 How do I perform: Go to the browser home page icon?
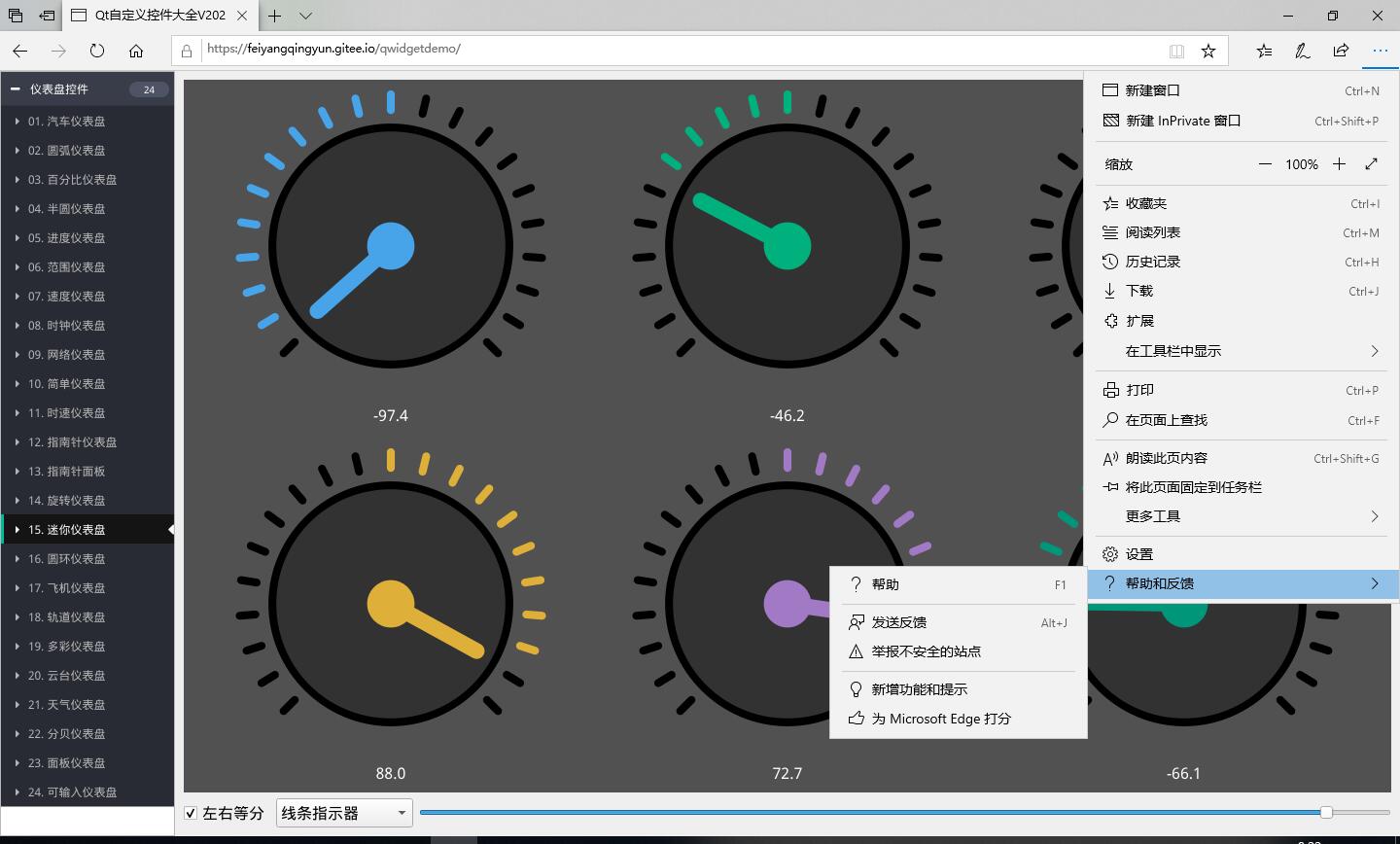pos(136,51)
